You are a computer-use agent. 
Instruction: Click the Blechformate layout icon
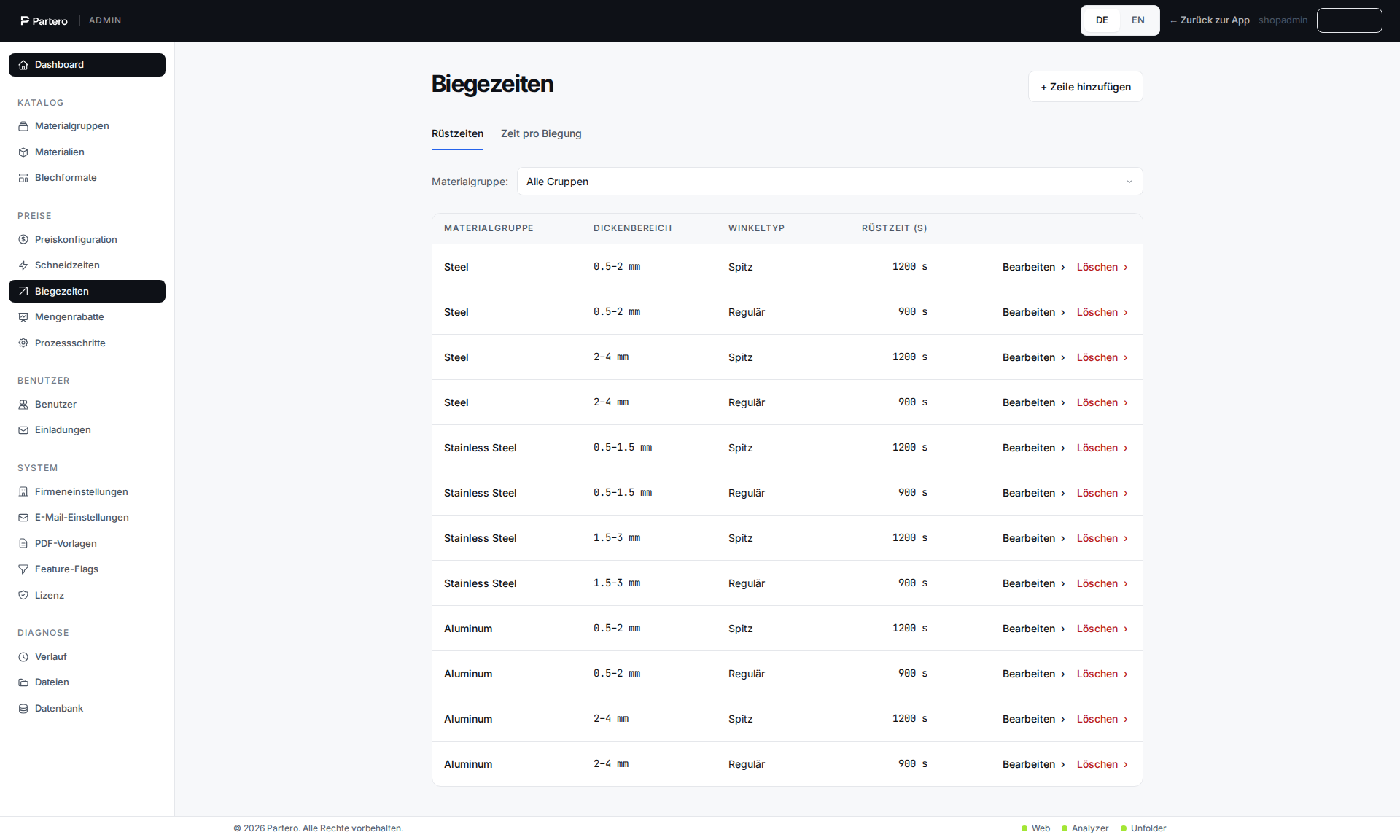point(23,178)
